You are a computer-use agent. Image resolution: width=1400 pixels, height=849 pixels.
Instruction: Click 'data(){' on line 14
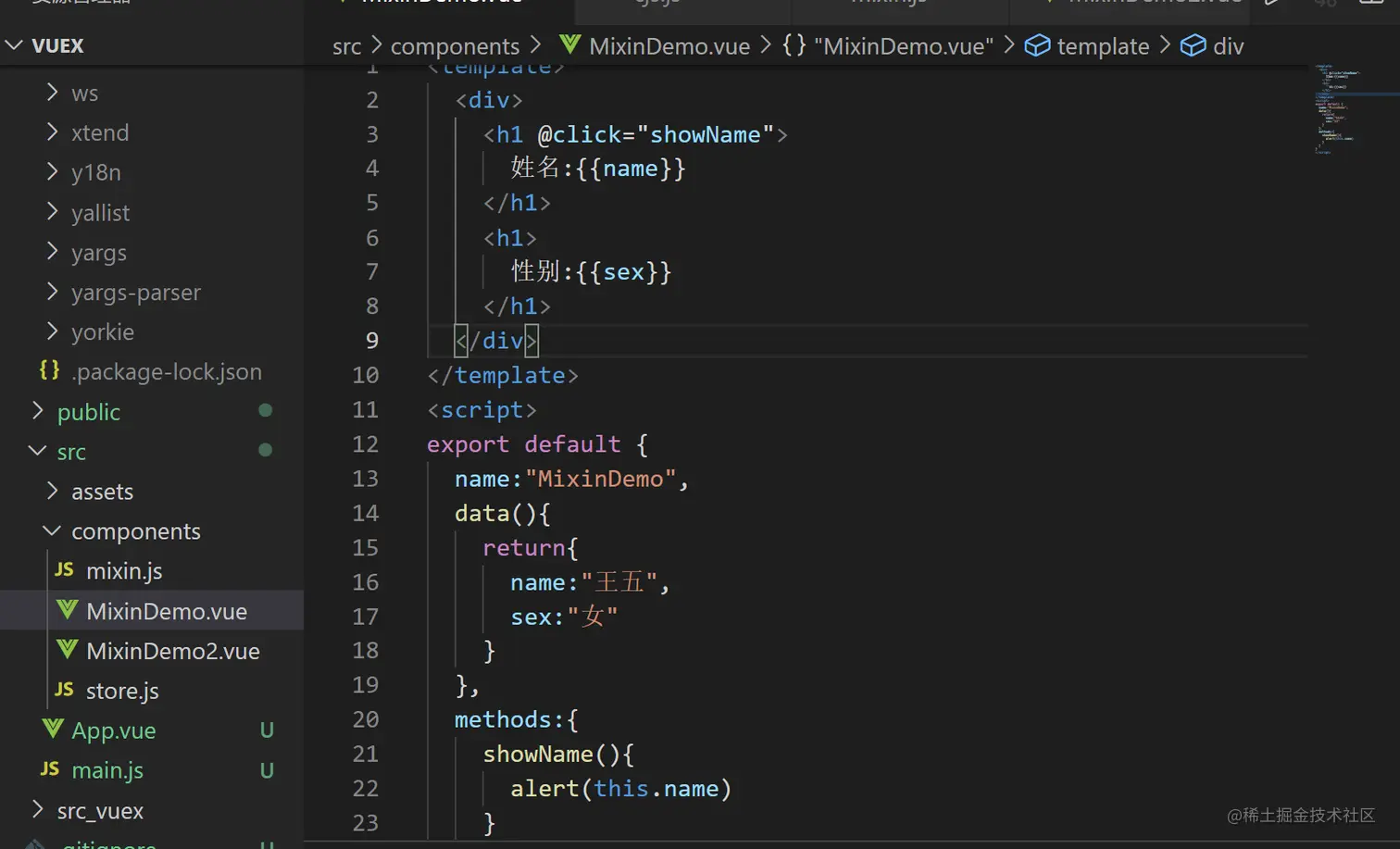tap(503, 513)
